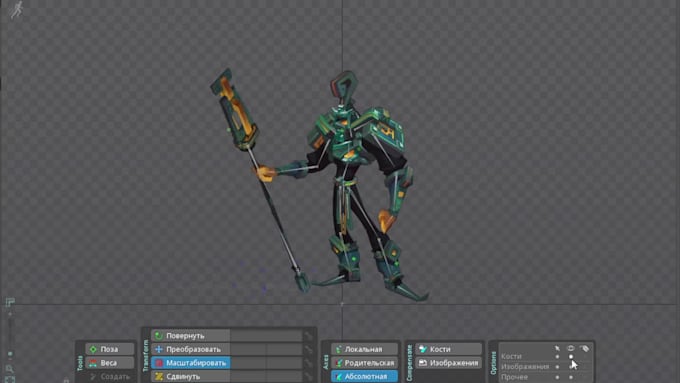Screen dimensions: 680x383
Task: Switch axes to Абсолютная (World)
Action: click(x=365, y=376)
